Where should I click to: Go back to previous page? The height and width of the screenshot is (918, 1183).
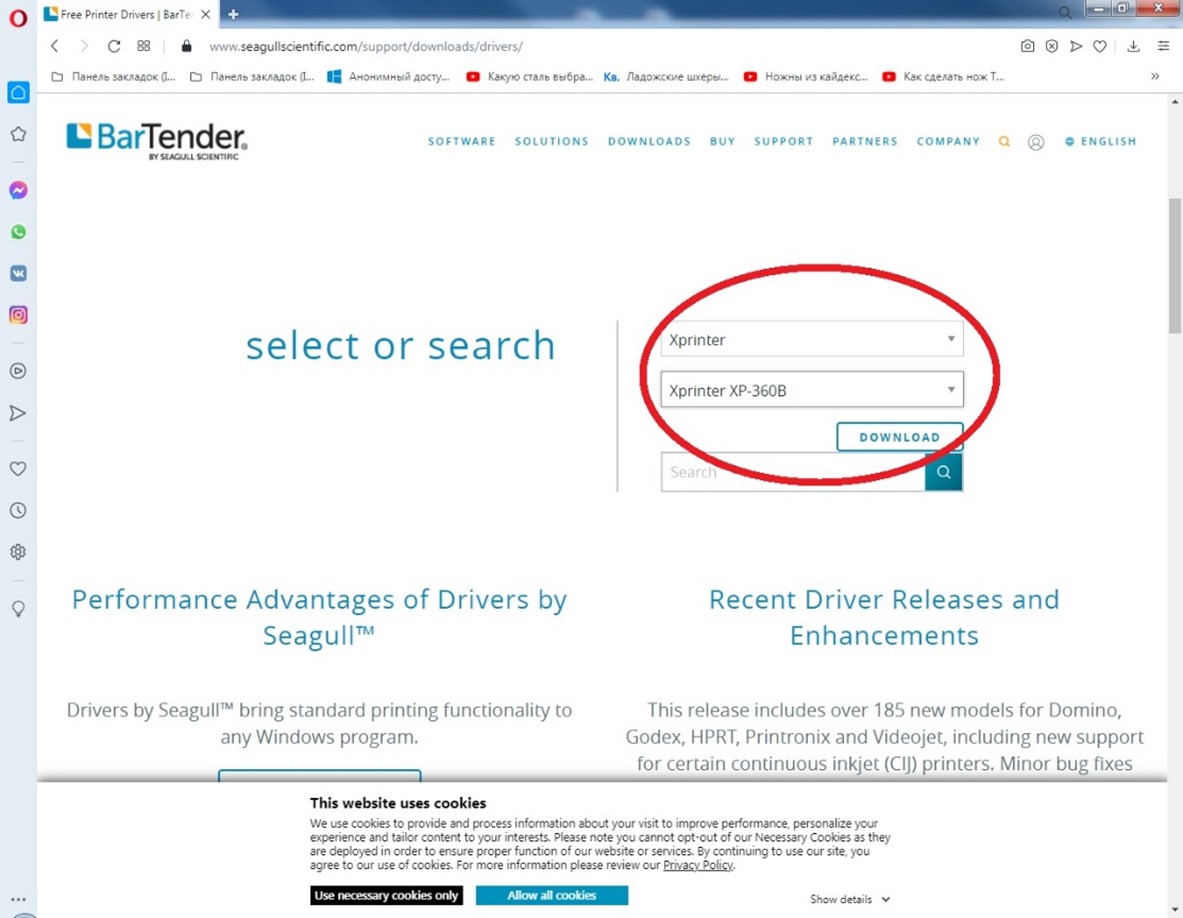[54, 46]
